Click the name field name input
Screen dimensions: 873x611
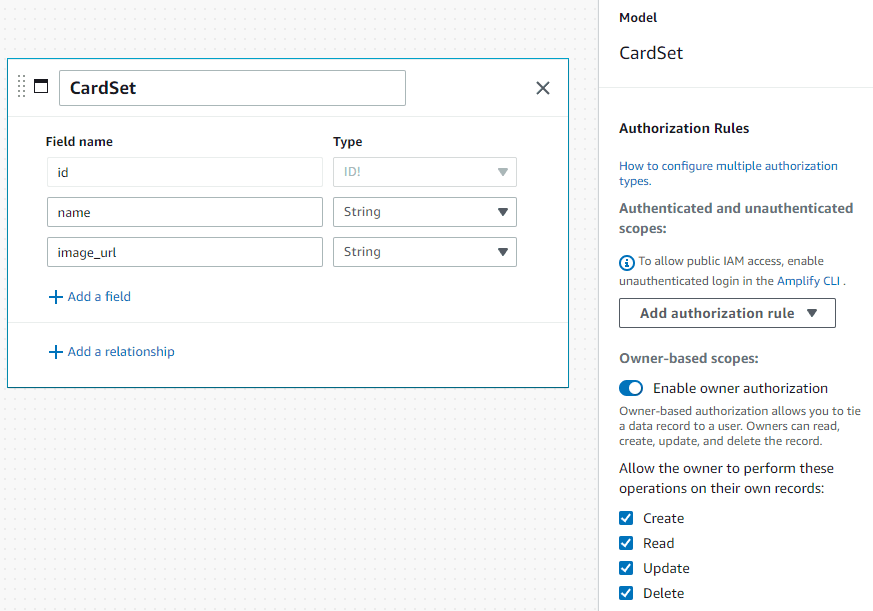point(184,212)
